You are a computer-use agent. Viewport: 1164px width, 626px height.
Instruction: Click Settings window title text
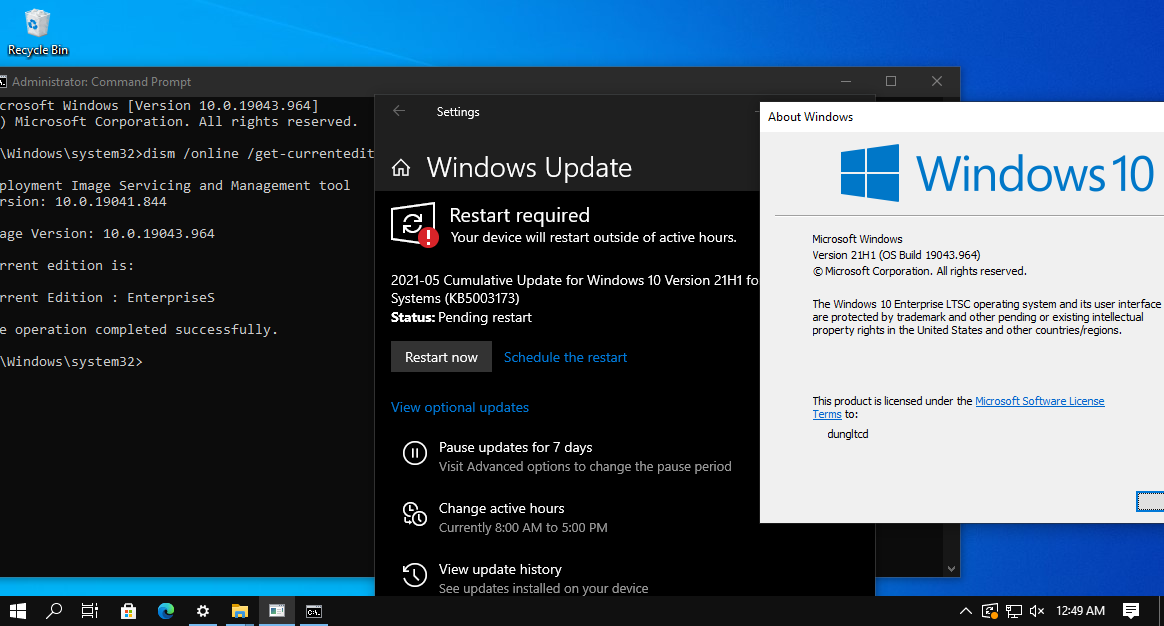458,111
